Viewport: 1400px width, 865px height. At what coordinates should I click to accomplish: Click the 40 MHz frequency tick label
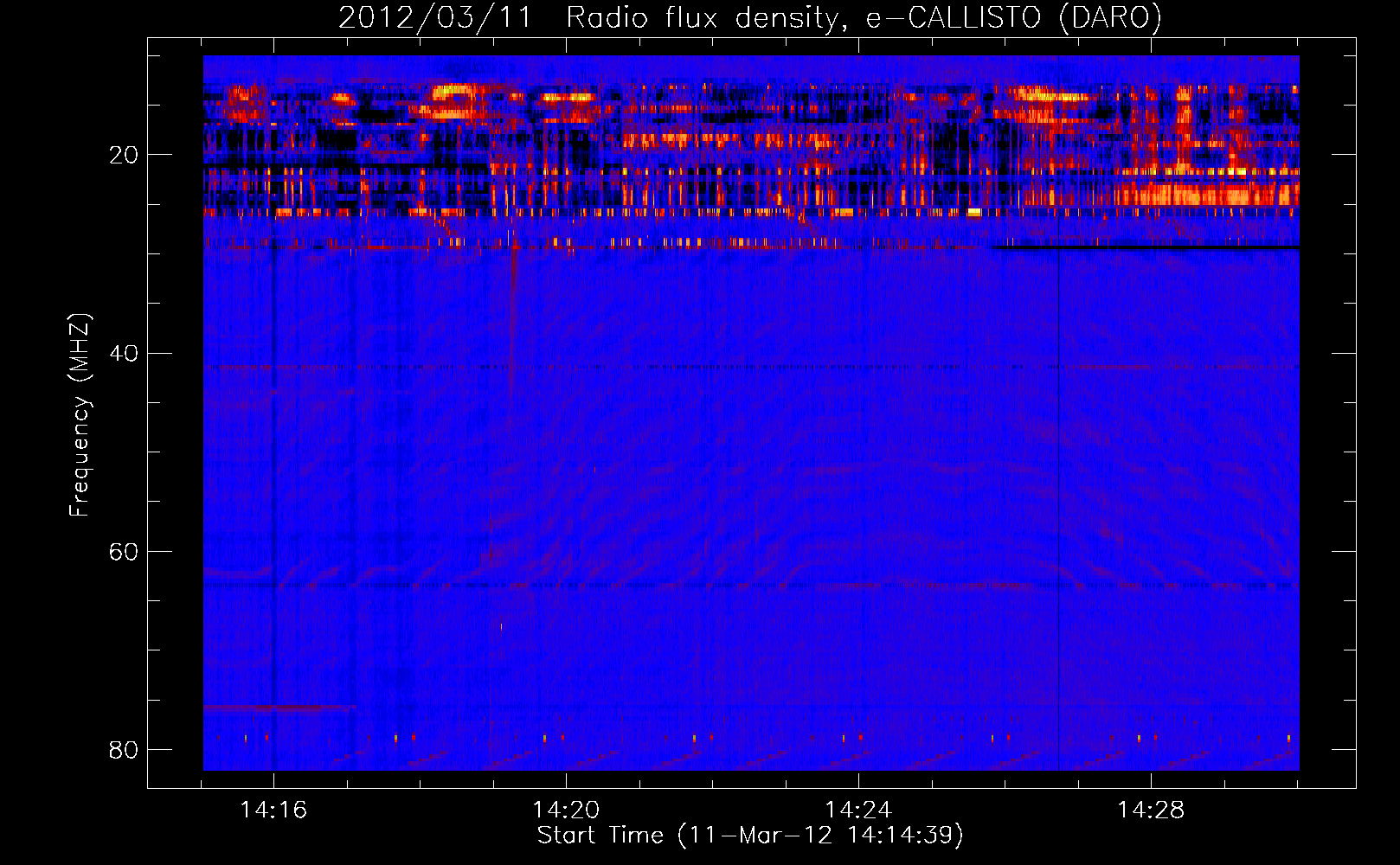[x=124, y=353]
